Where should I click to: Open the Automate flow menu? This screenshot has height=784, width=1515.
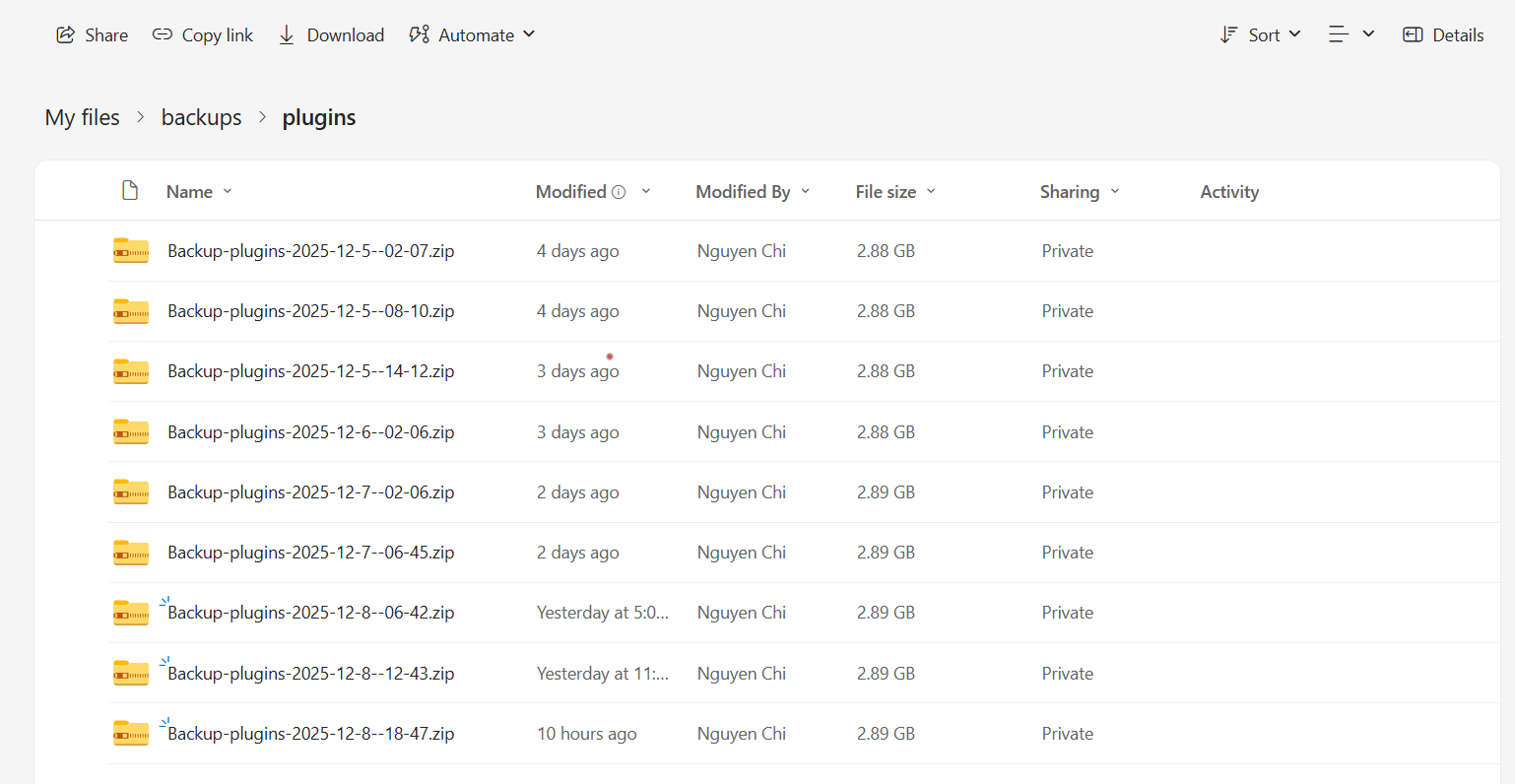pyautogui.click(x=473, y=35)
